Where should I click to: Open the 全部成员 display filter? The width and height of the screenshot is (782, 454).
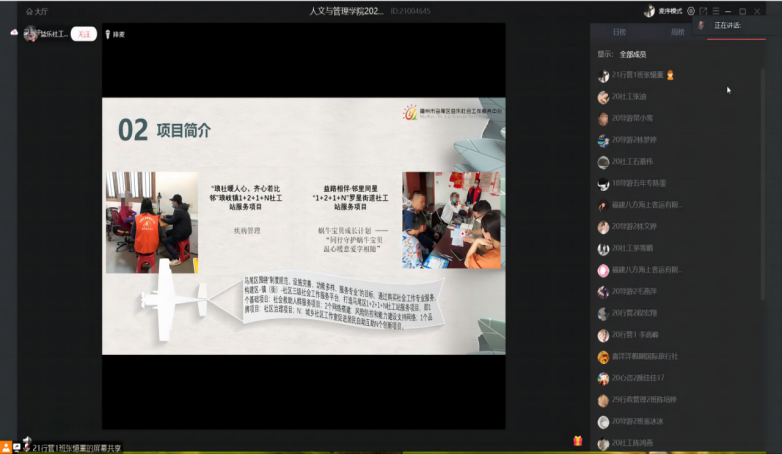(632, 54)
